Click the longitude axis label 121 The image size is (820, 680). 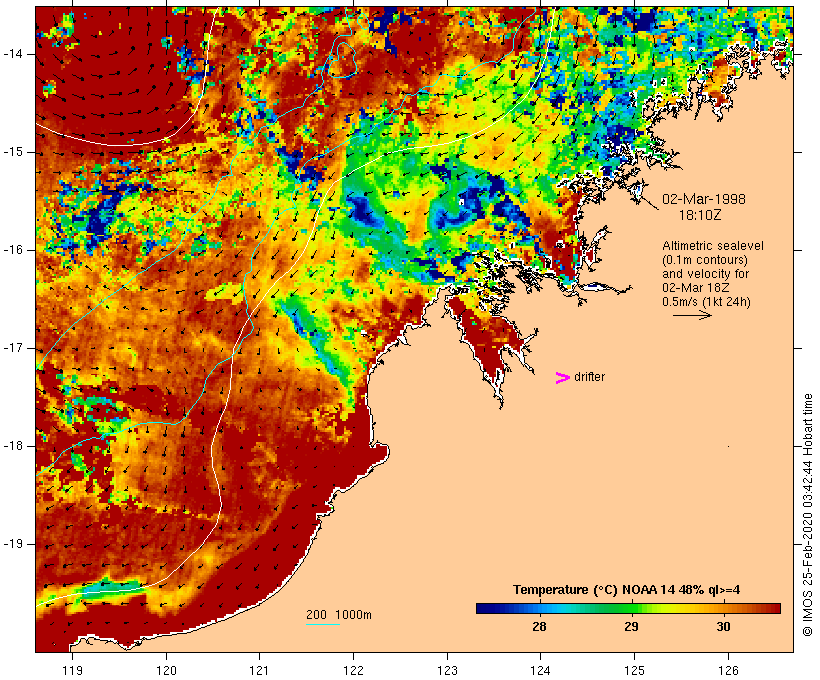pyautogui.click(x=260, y=670)
